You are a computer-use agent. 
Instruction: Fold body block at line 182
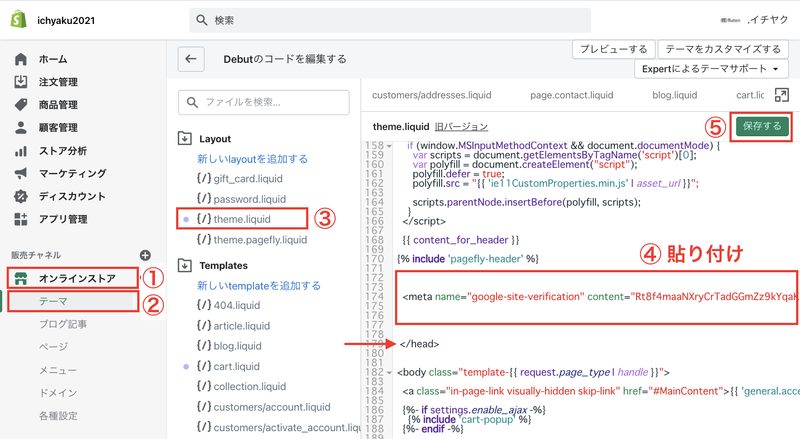pyautogui.click(x=389, y=373)
